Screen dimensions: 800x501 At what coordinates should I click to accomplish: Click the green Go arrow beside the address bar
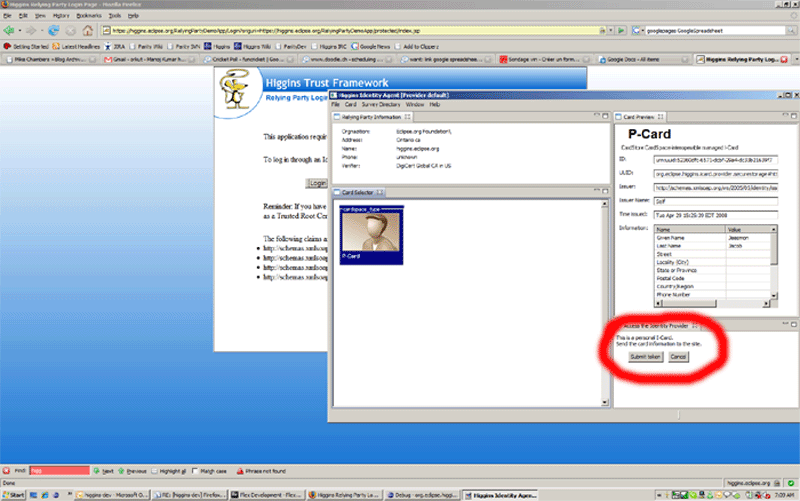(621, 31)
